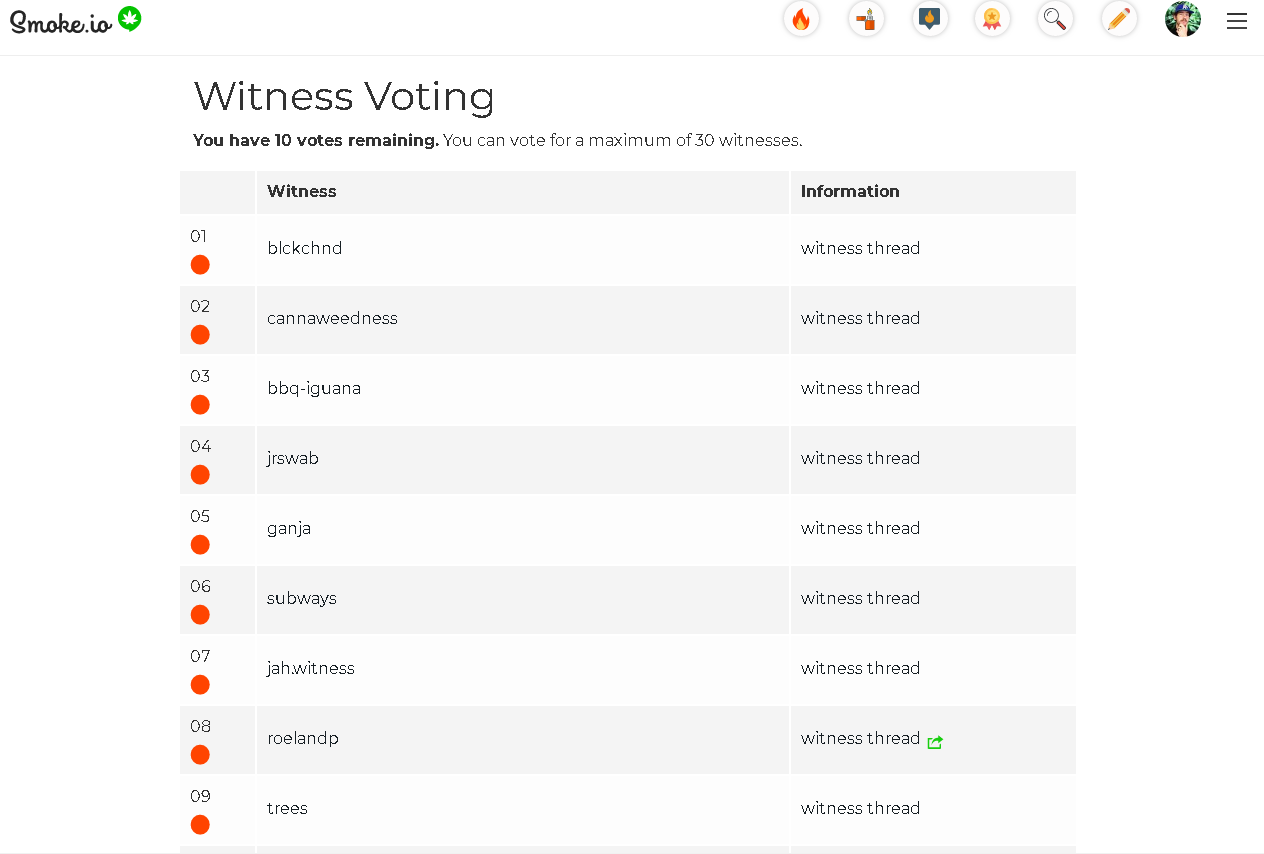
Task: Open witness thread for jrswab
Action: [860, 458]
